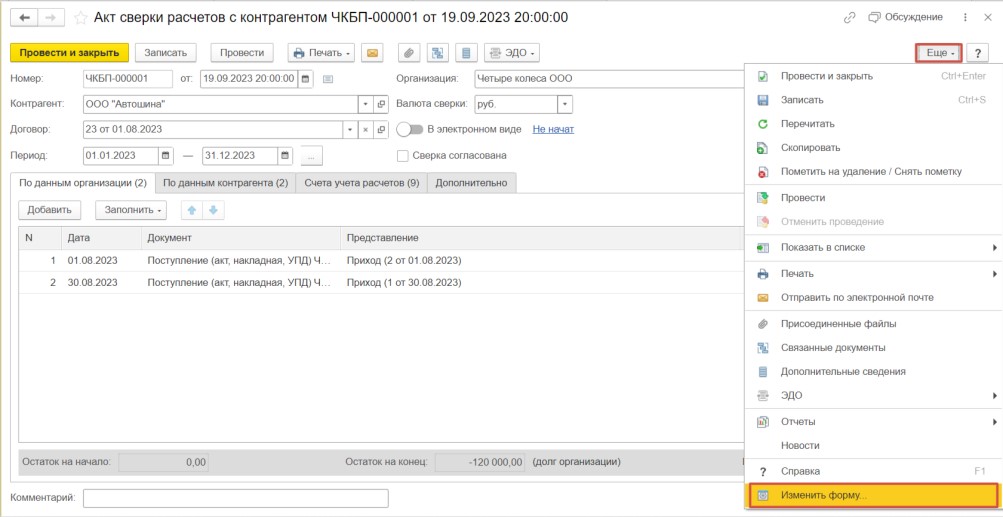
Task: Open attached files via paperclip icon
Action: (x=408, y=52)
